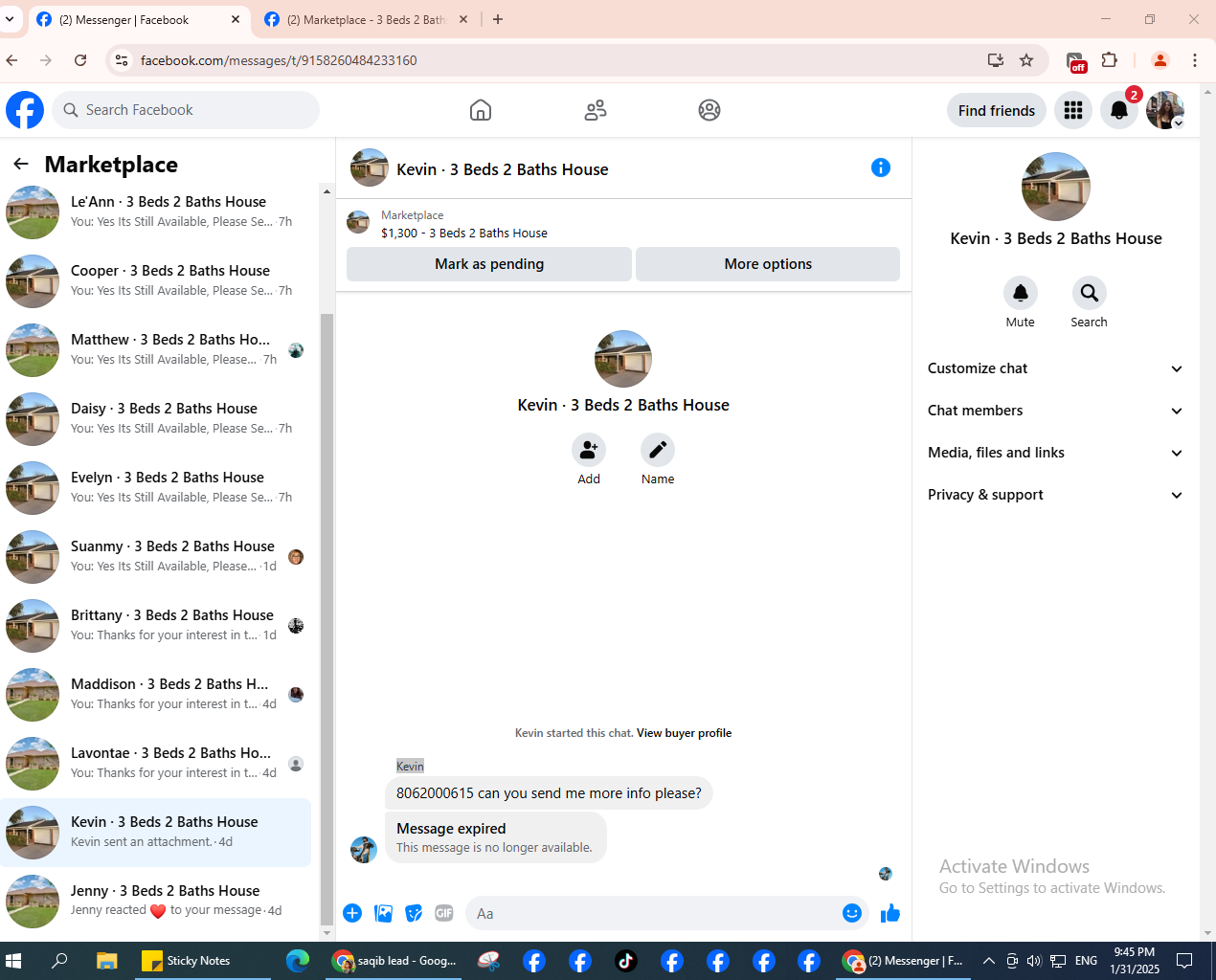Viewport: 1216px width, 980px height.
Task: Open the Facebook menu grid icon
Action: pyautogui.click(x=1073, y=110)
